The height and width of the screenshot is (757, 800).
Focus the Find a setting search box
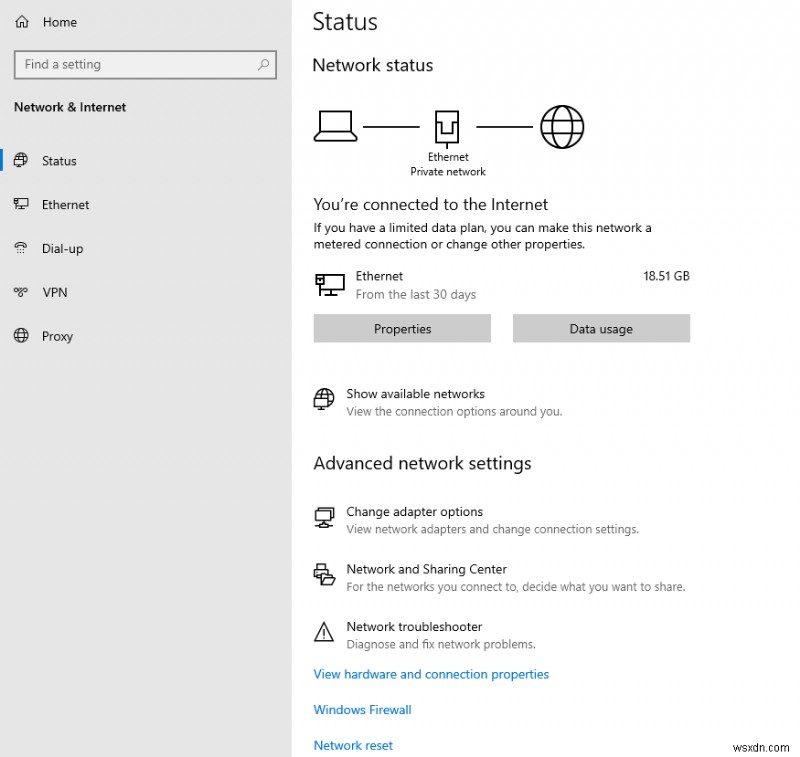tap(135, 65)
